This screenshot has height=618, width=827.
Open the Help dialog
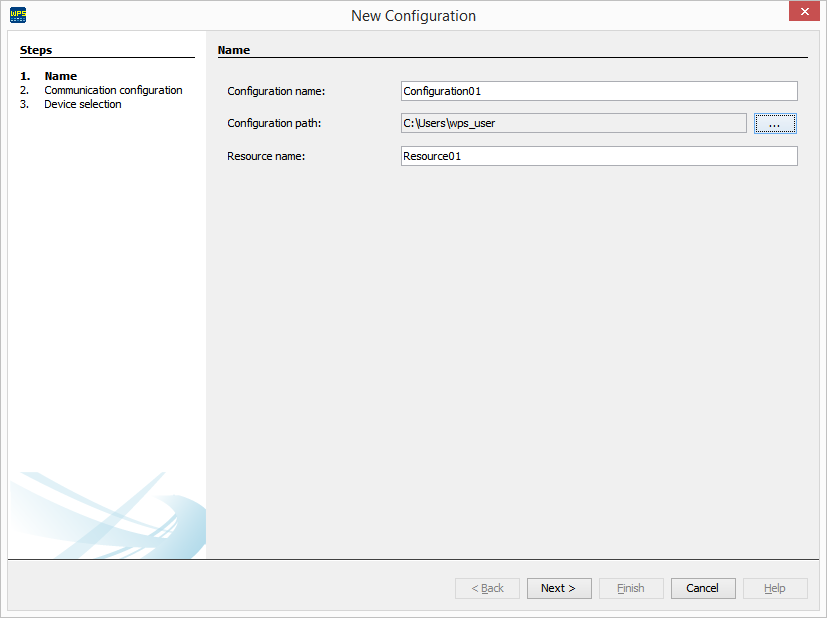point(775,588)
